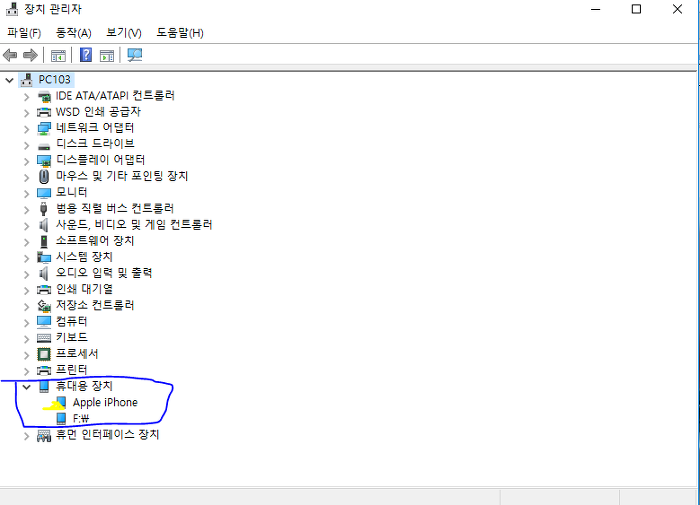Click the F:₩ portable device icon
Image resolution: width=700 pixels, height=505 pixels.
click(61, 418)
